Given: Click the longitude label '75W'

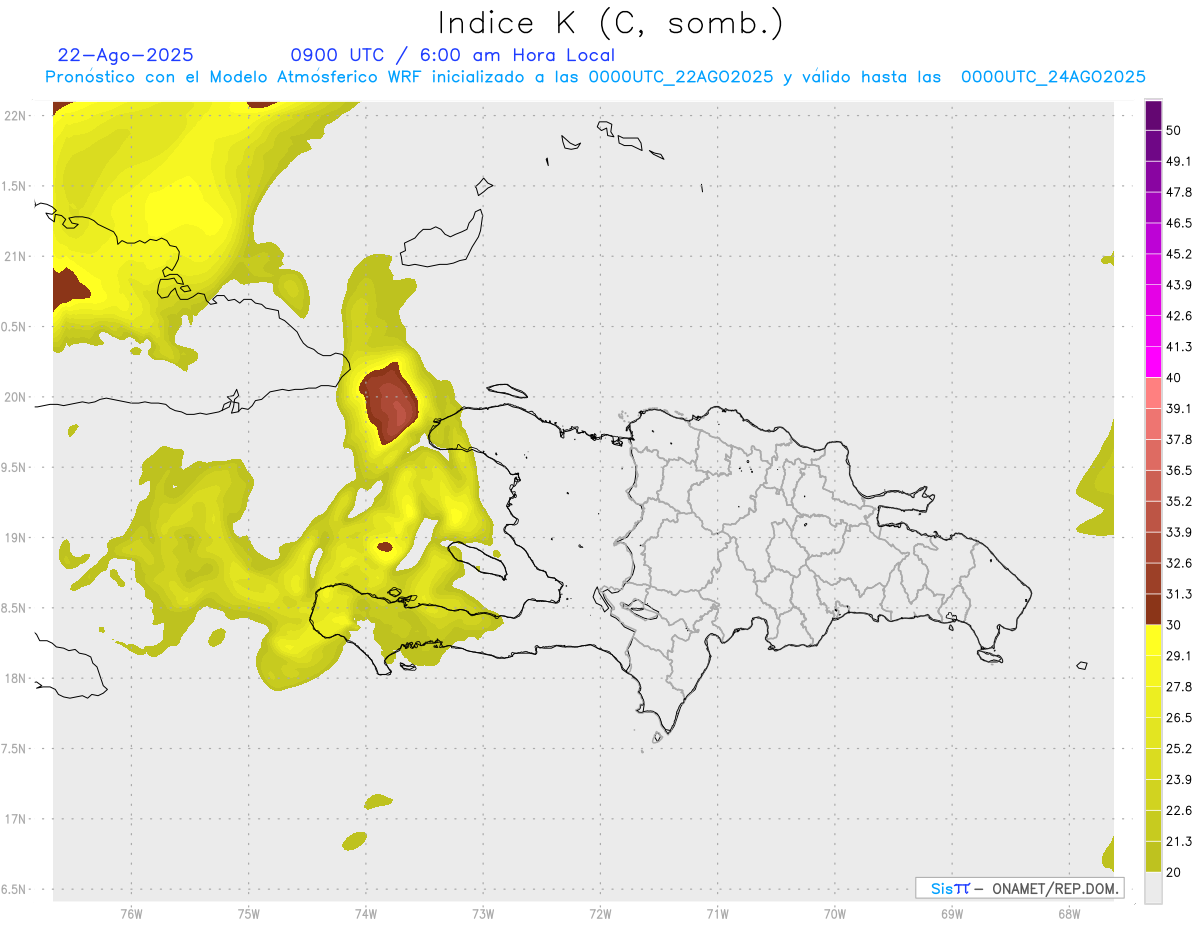Looking at the screenshot, I should pyautogui.click(x=248, y=914).
